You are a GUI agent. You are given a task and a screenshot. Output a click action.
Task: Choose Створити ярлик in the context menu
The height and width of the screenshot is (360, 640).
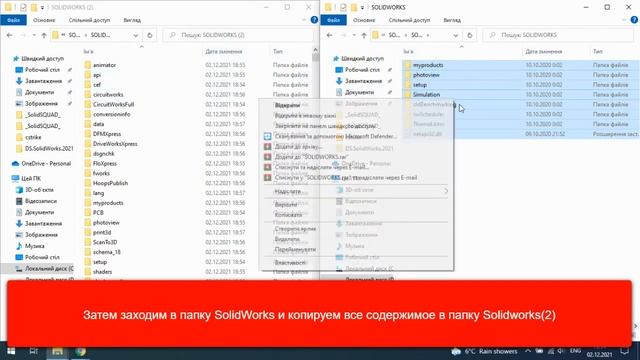click(296, 229)
